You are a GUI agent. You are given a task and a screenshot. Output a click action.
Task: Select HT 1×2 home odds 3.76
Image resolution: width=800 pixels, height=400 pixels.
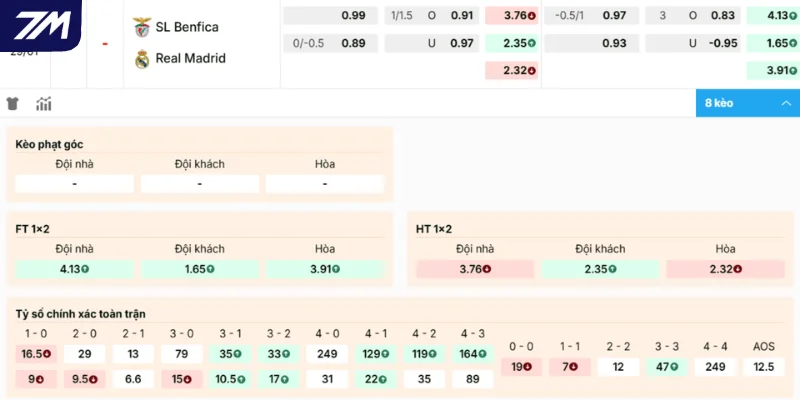tap(475, 269)
